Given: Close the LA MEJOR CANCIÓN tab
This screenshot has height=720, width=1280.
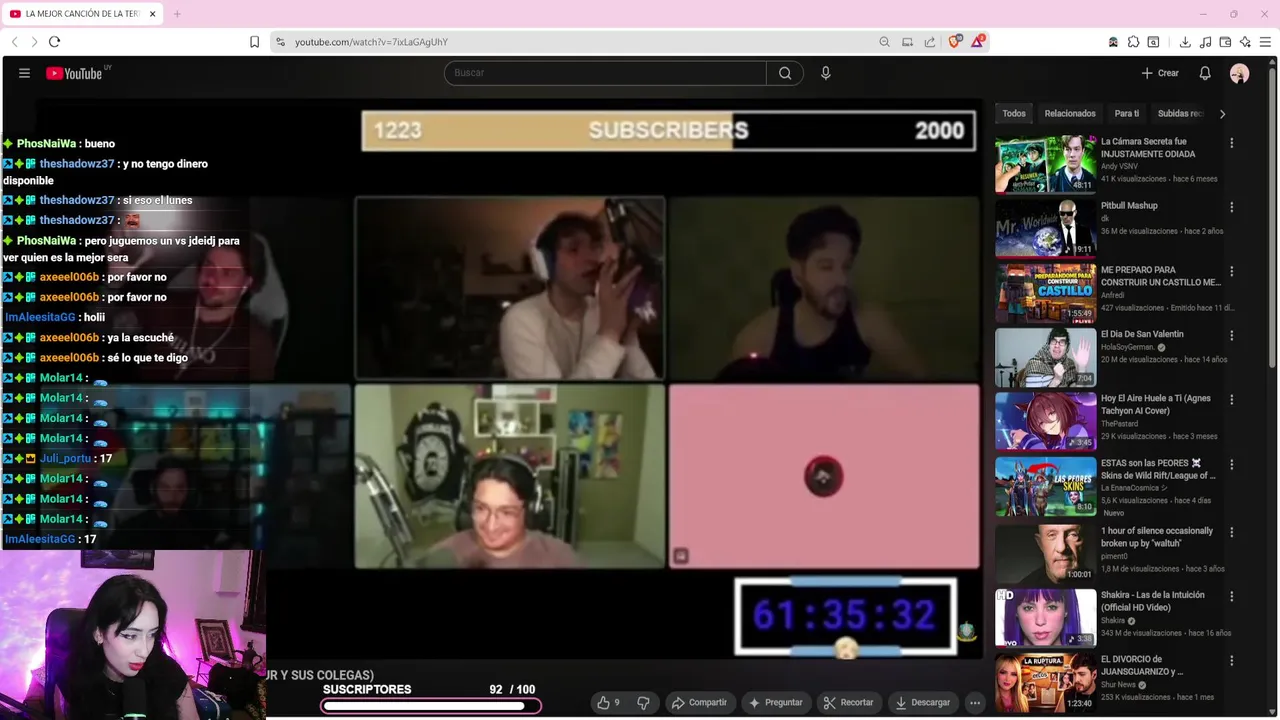Looking at the screenshot, I should point(153,14).
